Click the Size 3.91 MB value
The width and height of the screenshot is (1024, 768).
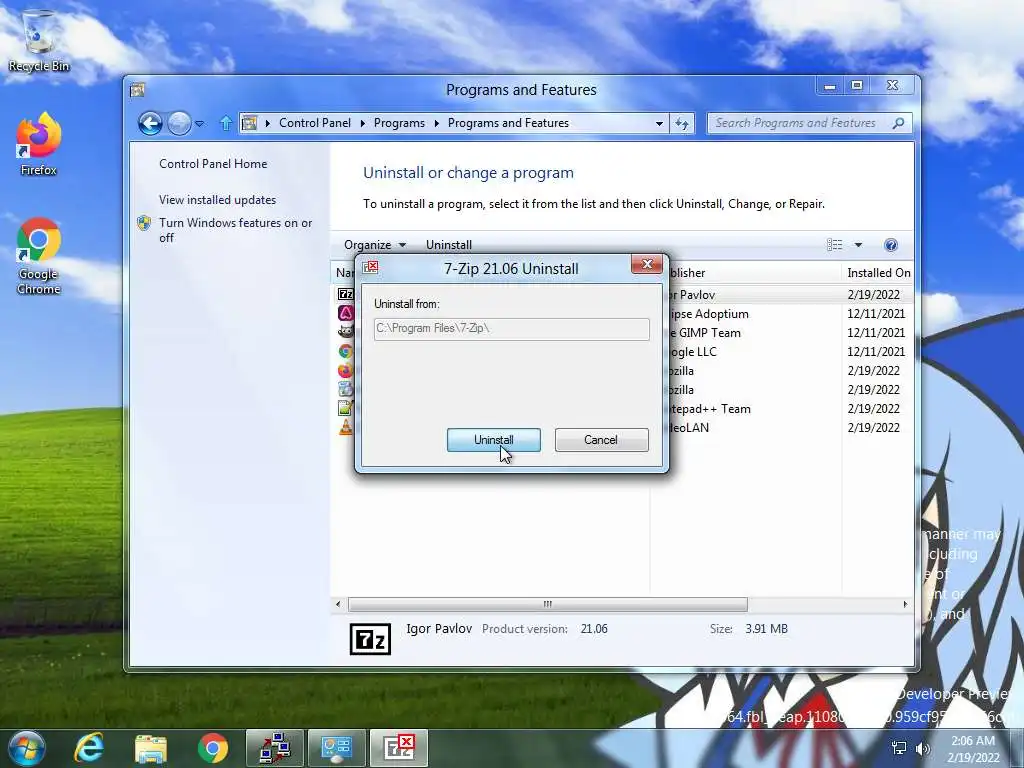(766, 629)
